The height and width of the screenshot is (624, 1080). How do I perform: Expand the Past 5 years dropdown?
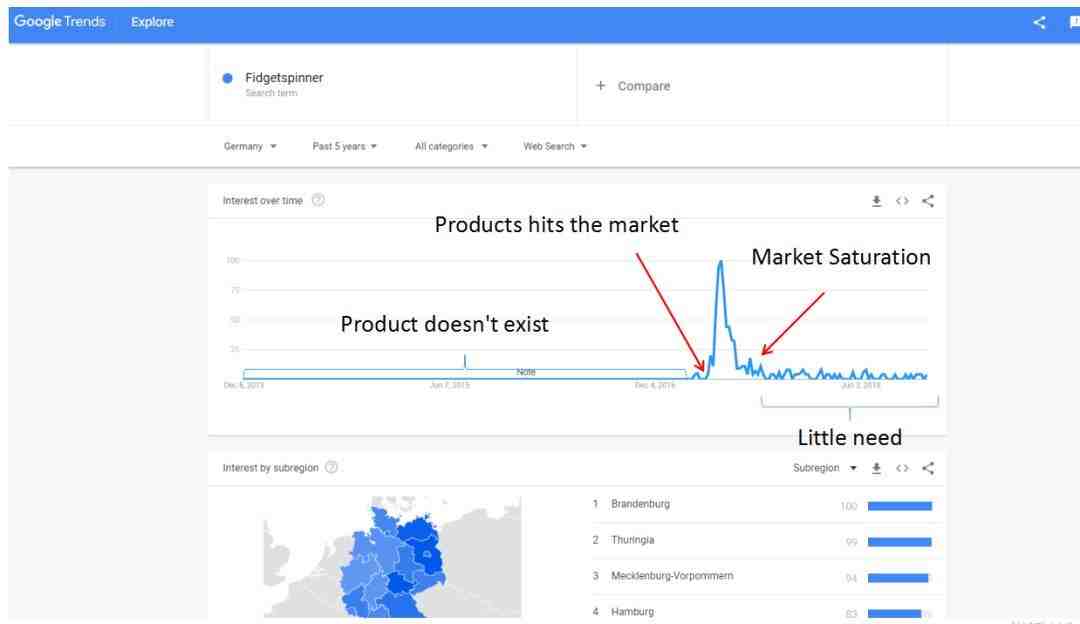point(345,146)
